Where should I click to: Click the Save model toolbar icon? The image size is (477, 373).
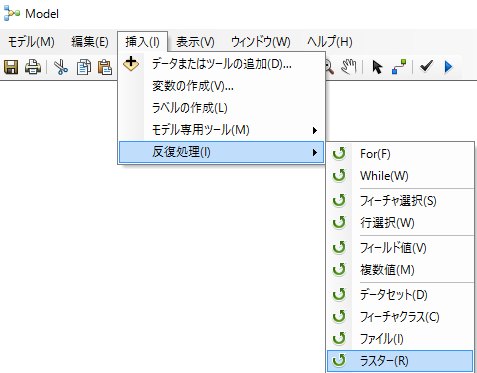[x=11, y=67]
